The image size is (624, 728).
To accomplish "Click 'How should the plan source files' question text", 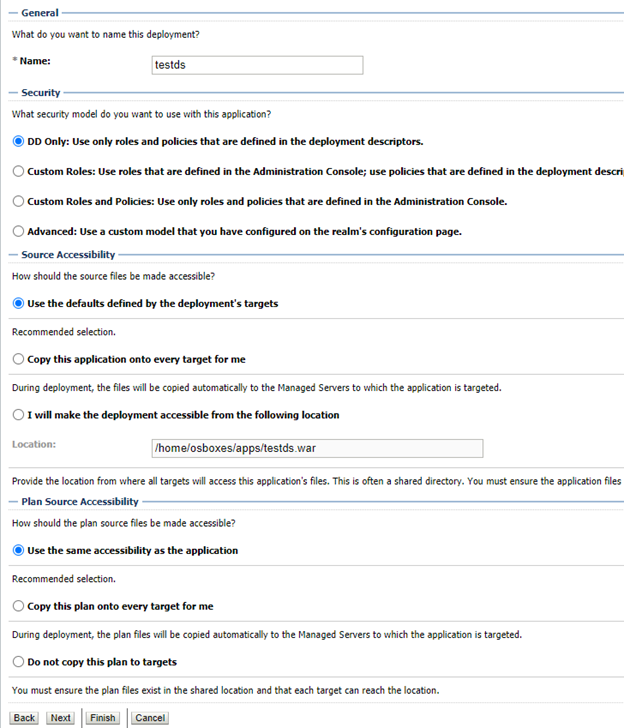I will (x=124, y=523).
